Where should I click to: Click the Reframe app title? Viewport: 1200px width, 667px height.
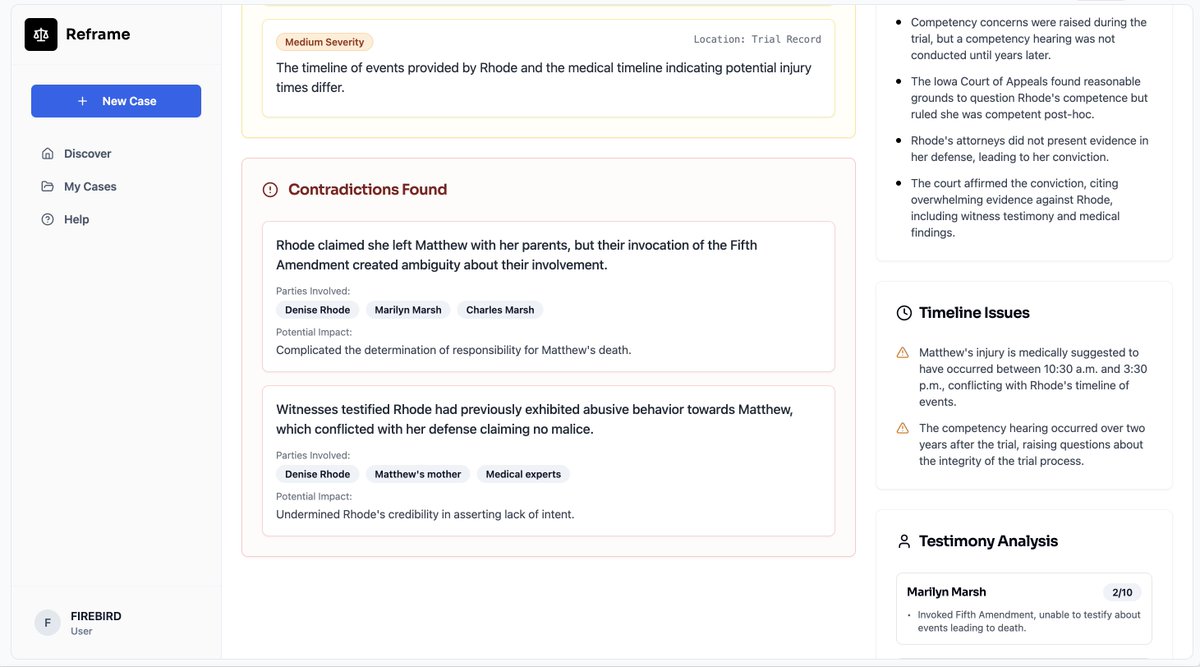[98, 34]
